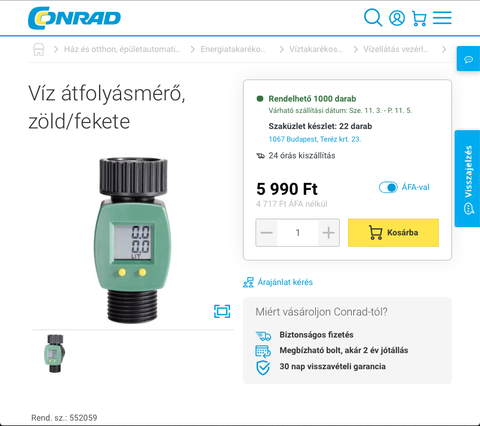
Task: Enlarge product image with fullscreen icon
Action: tap(222, 311)
